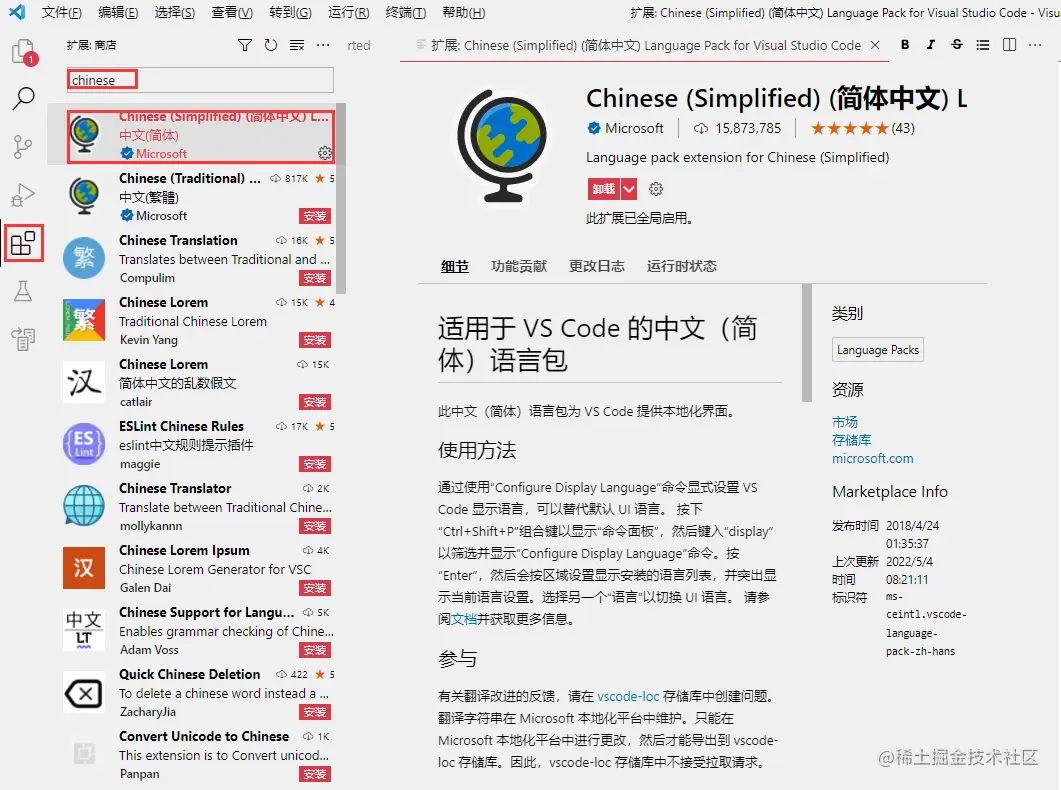Install Chinese Translation by Compulim
Viewport: 1061px width, 790px height.
click(x=315, y=278)
